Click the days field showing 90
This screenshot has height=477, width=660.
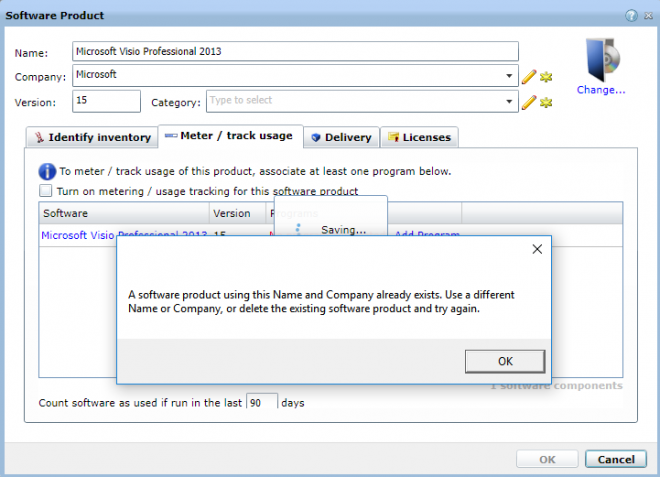click(262, 402)
